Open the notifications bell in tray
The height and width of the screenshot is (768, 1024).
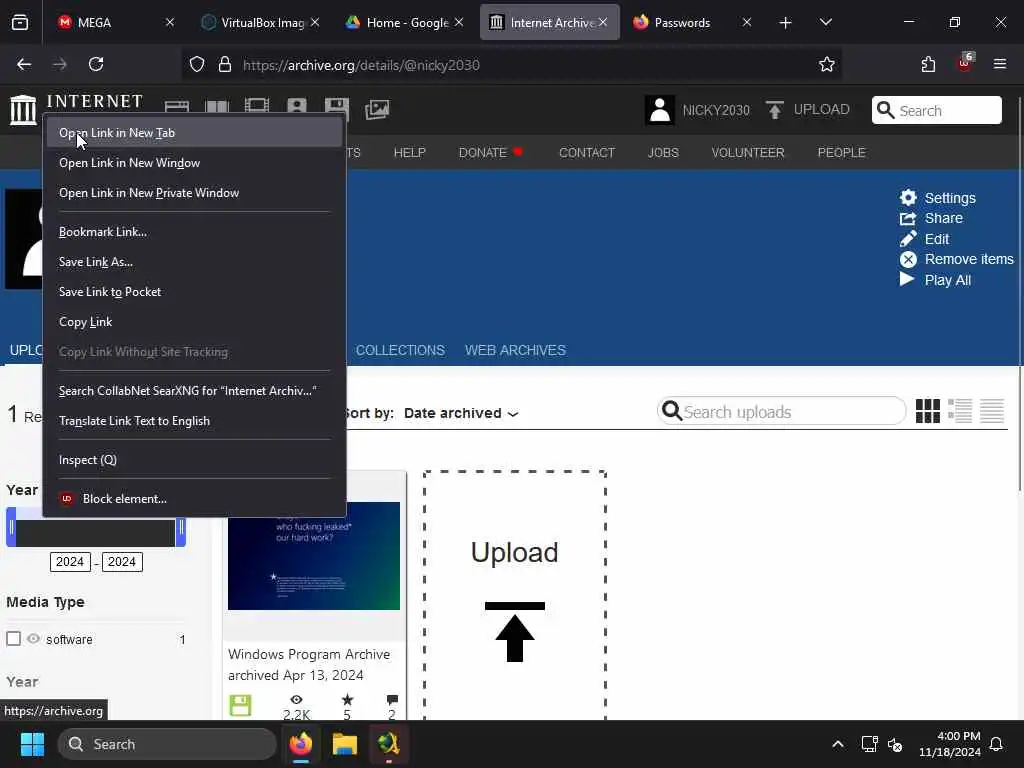pos(996,744)
